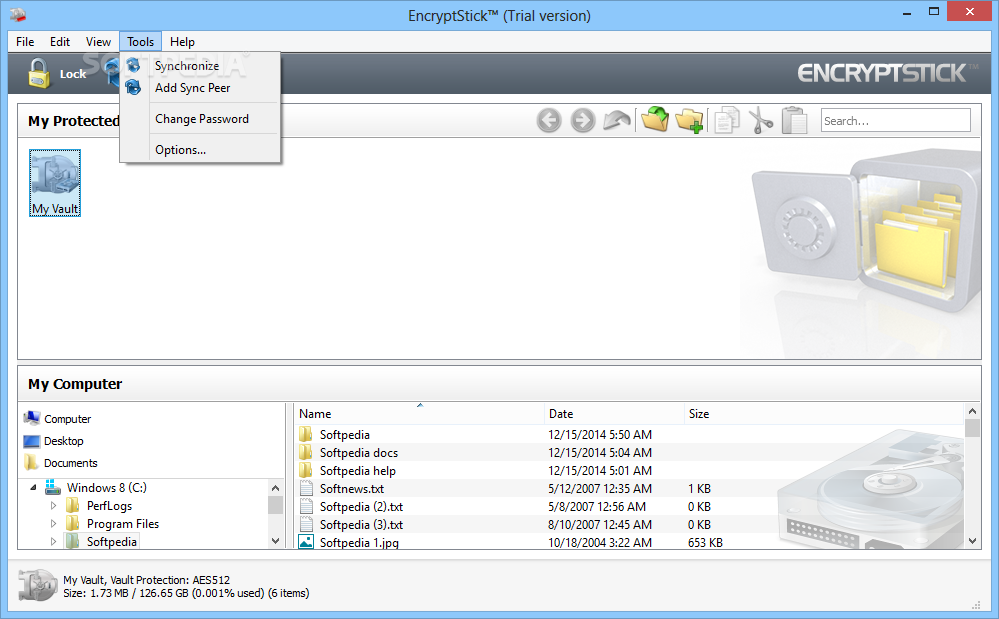This screenshot has width=999, height=619.
Task: Click the Desktop icon in the tree
Action: tap(32, 441)
